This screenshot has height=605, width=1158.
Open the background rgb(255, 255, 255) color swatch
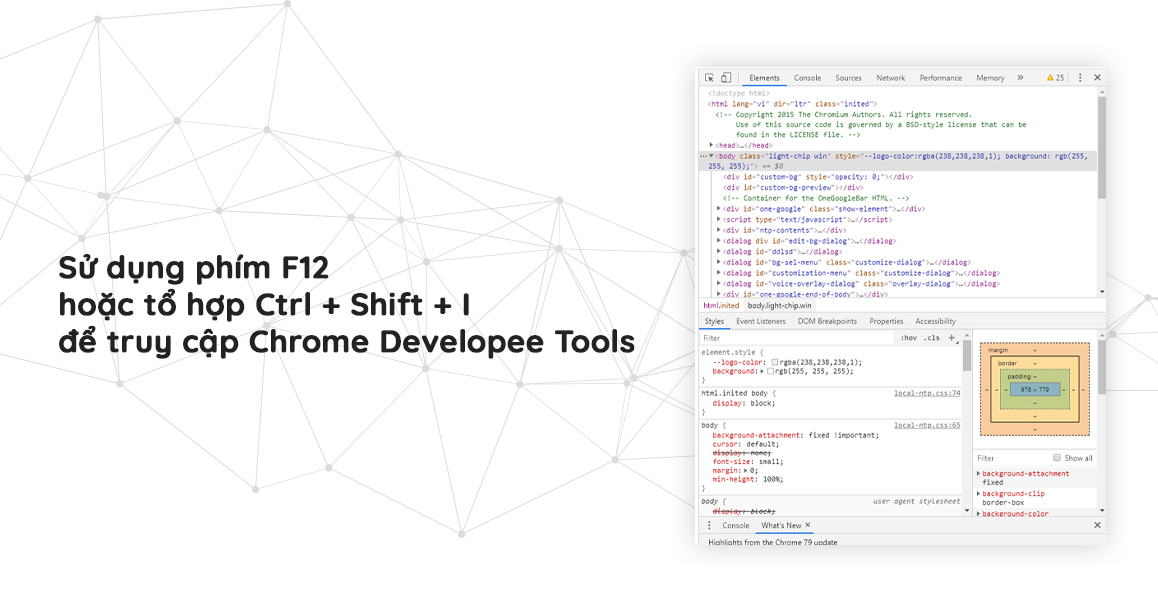point(770,372)
